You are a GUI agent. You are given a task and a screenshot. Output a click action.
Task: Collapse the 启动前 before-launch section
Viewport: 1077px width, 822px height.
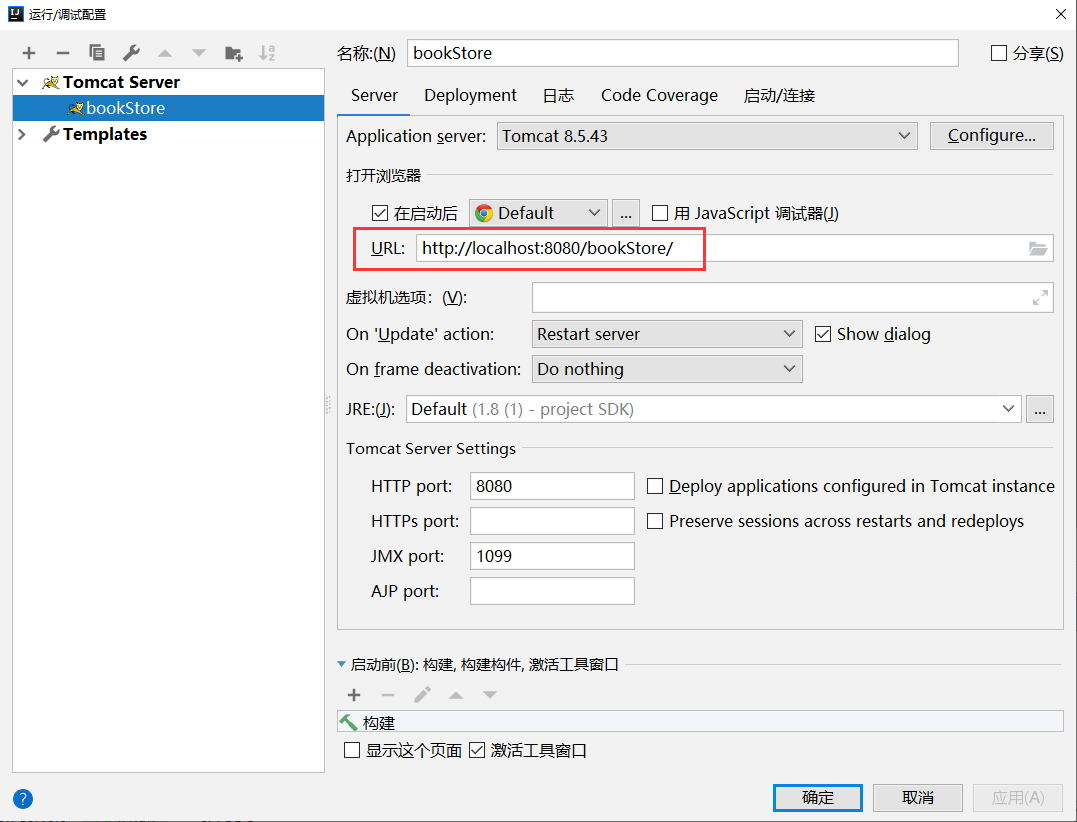(341, 665)
